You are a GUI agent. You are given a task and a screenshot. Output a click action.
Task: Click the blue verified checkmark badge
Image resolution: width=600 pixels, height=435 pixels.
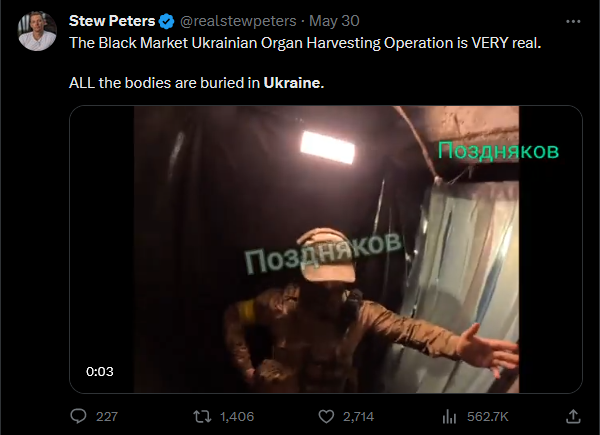point(166,21)
